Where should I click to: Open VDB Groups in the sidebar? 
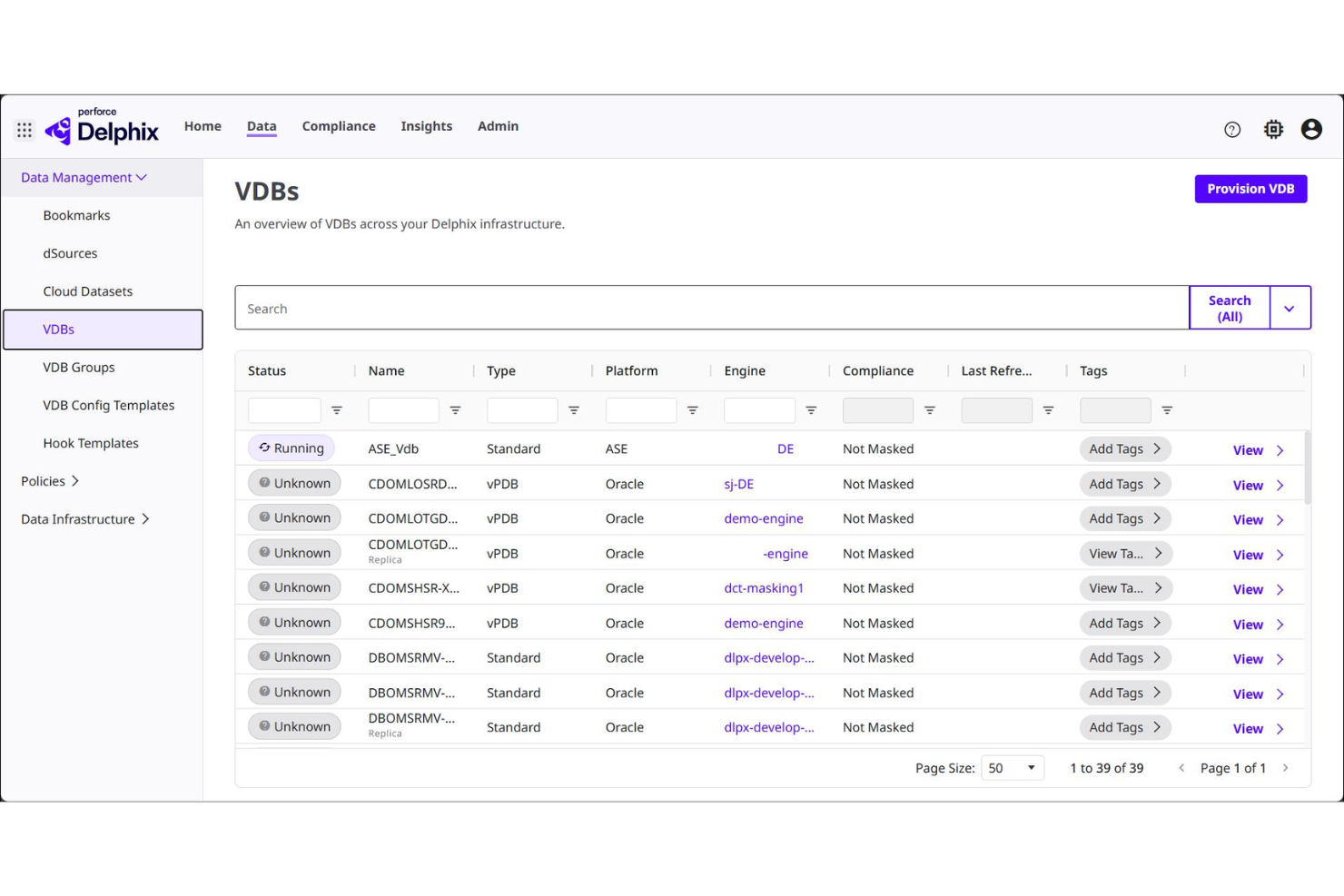click(79, 368)
